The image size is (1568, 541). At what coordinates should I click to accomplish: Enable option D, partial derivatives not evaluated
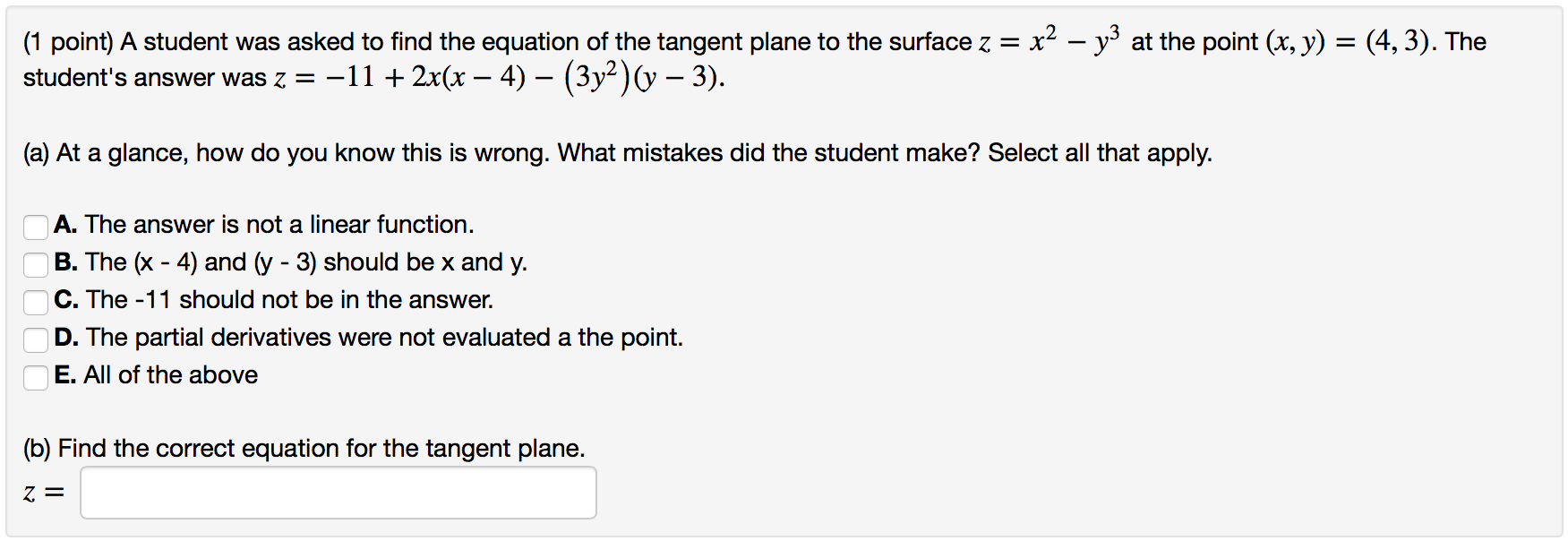click(x=36, y=339)
